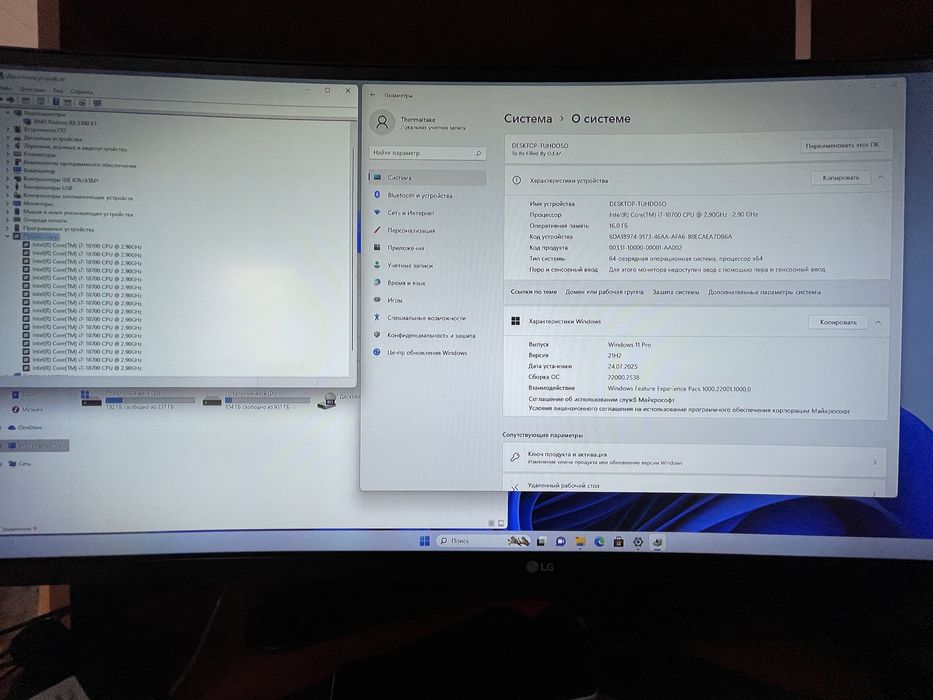Expand the Мониторы node in Device Manager
933x700 pixels.
point(8,204)
